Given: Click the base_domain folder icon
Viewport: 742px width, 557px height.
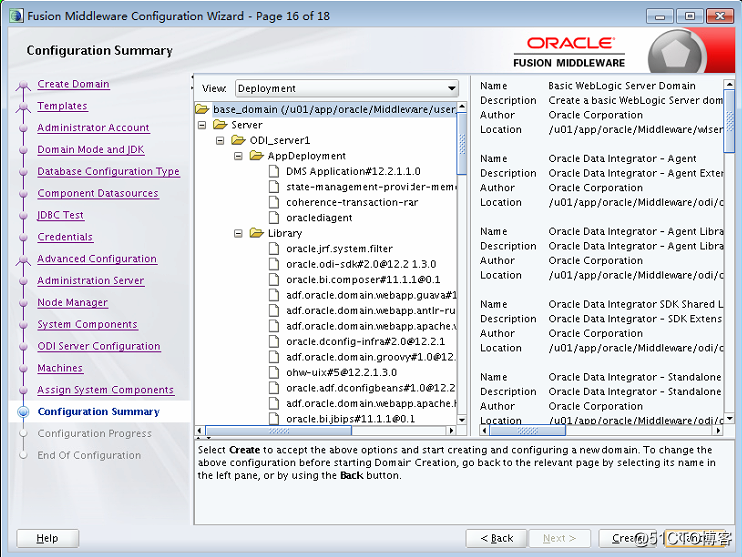Looking at the screenshot, I should [x=202, y=109].
